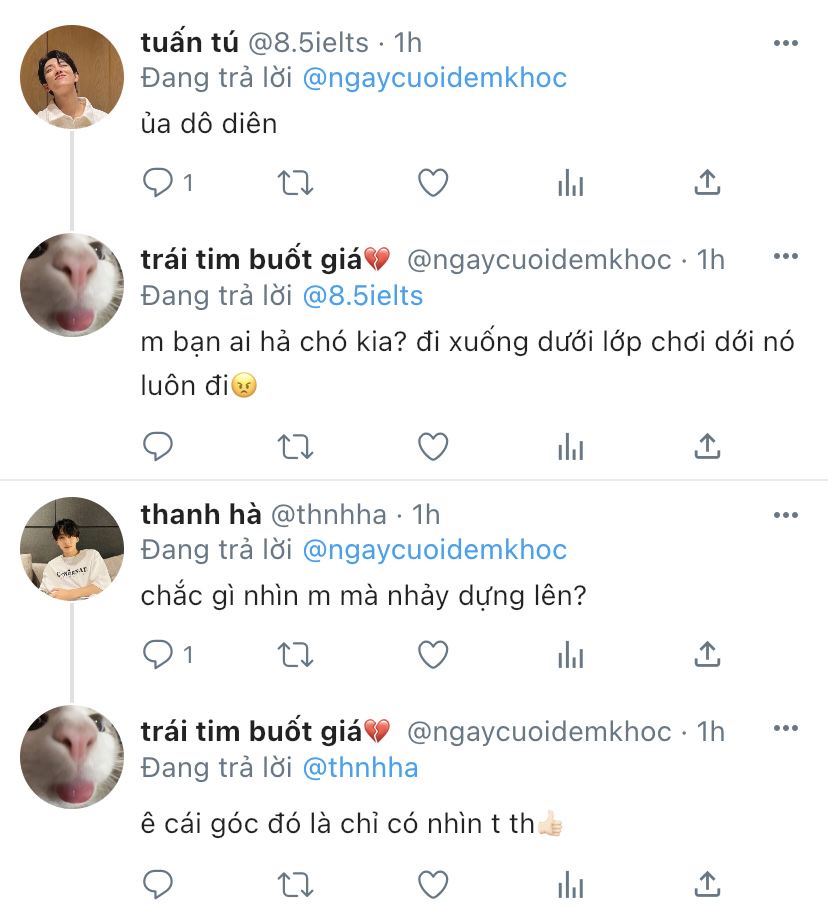Share tuấn tú's "ủa dô diên" tweet

coord(707,183)
